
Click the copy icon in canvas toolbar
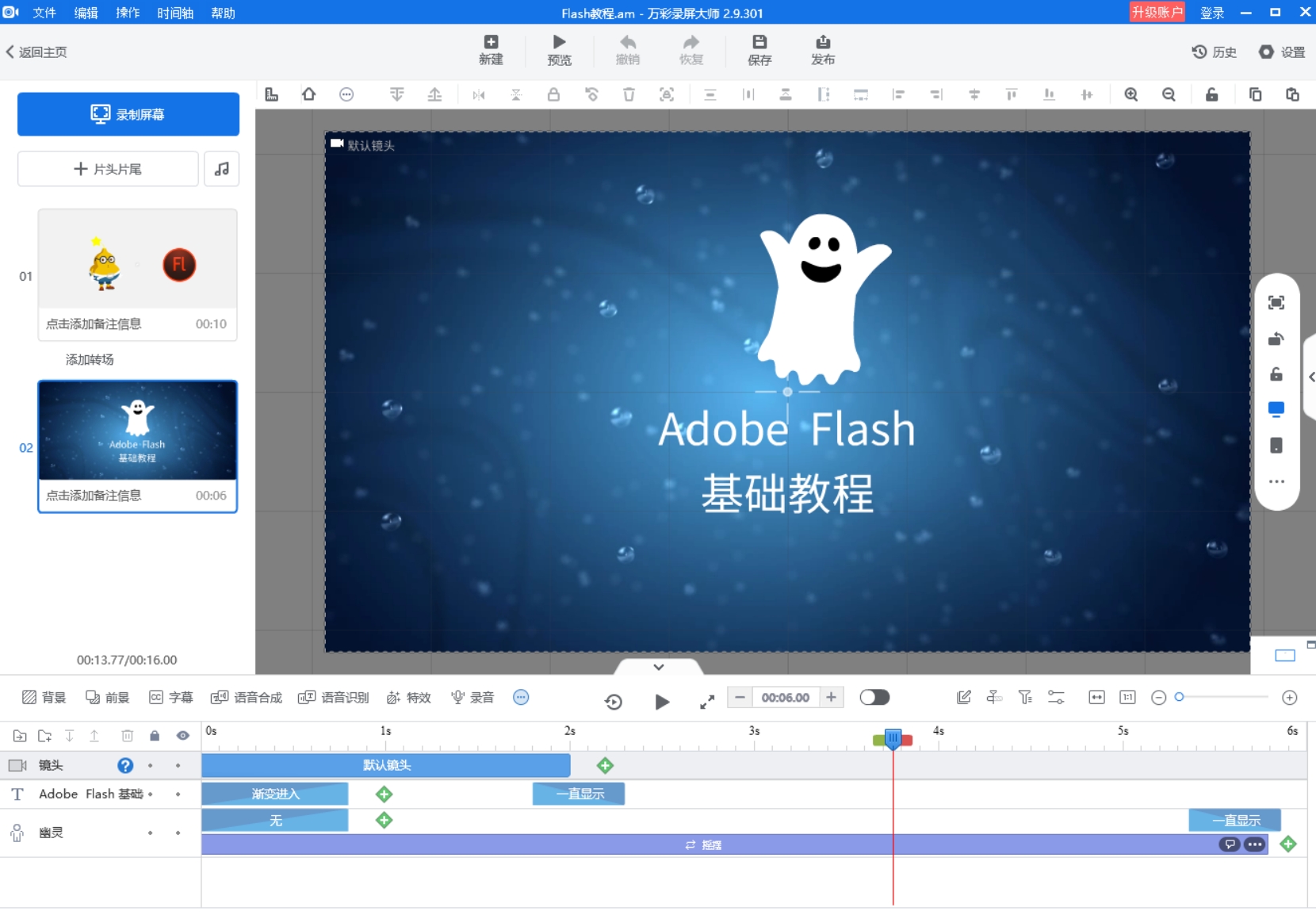[x=1255, y=94]
